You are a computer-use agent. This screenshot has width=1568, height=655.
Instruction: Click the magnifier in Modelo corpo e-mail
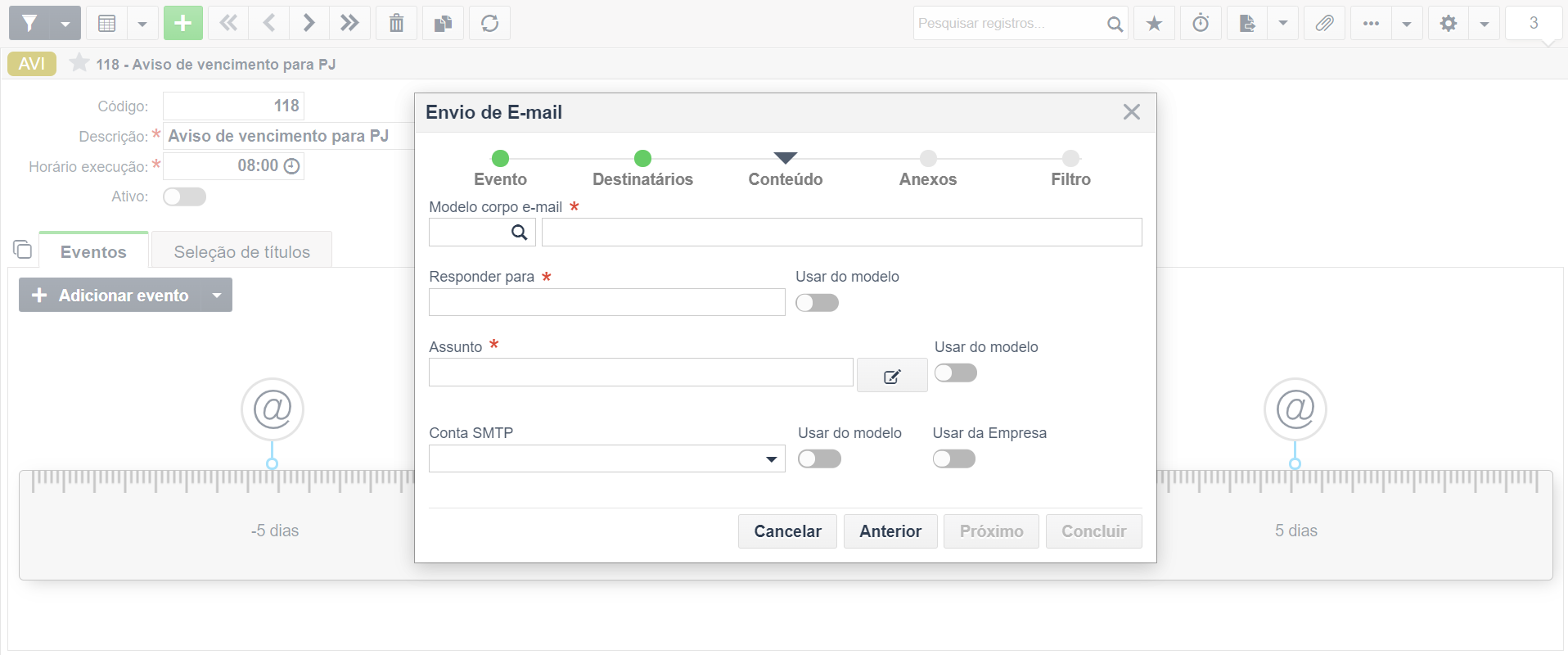519,233
